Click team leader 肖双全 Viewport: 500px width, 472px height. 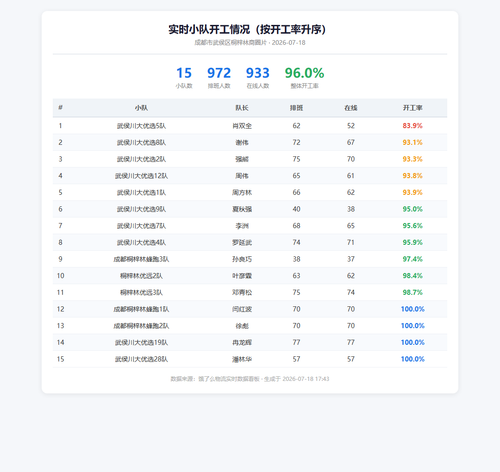click(x=242, y=126)
